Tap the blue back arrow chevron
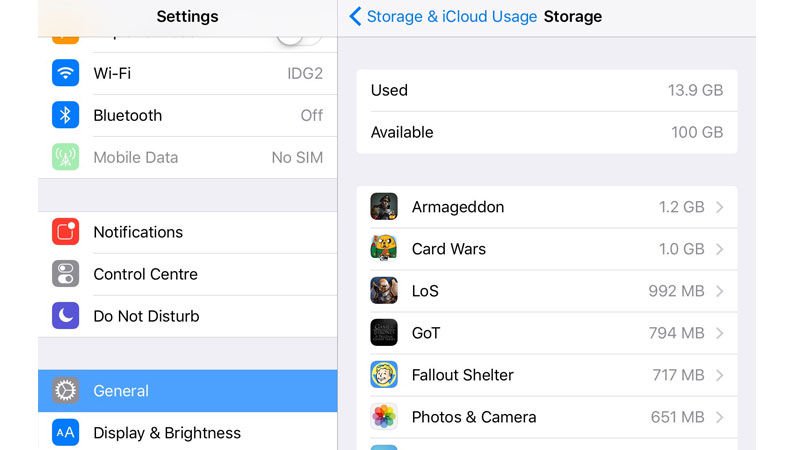Screen dimensions: 800x450 (355, 16)
